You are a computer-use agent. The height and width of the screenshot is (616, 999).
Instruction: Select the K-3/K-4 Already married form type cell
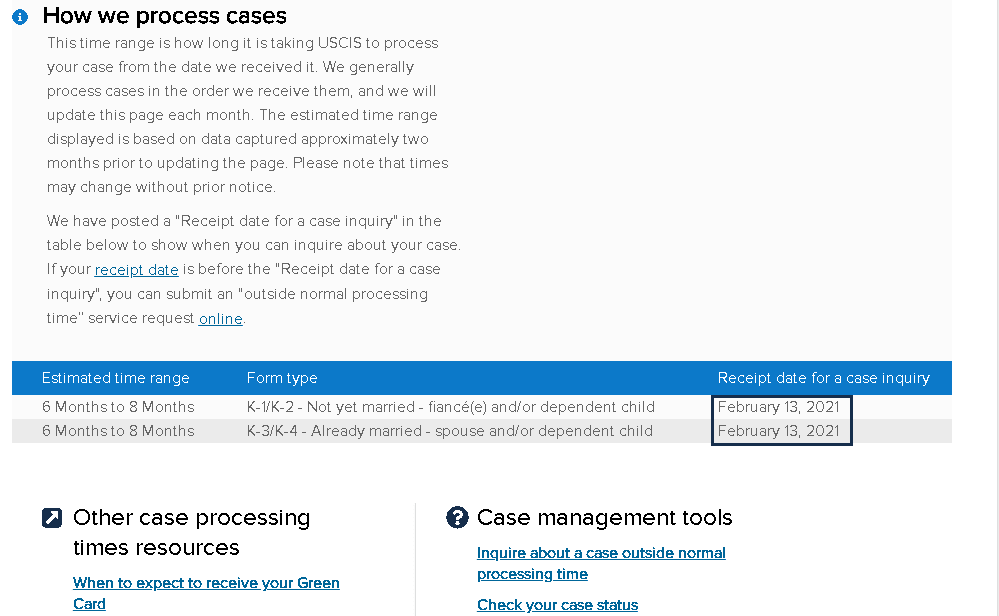[449, 431]
